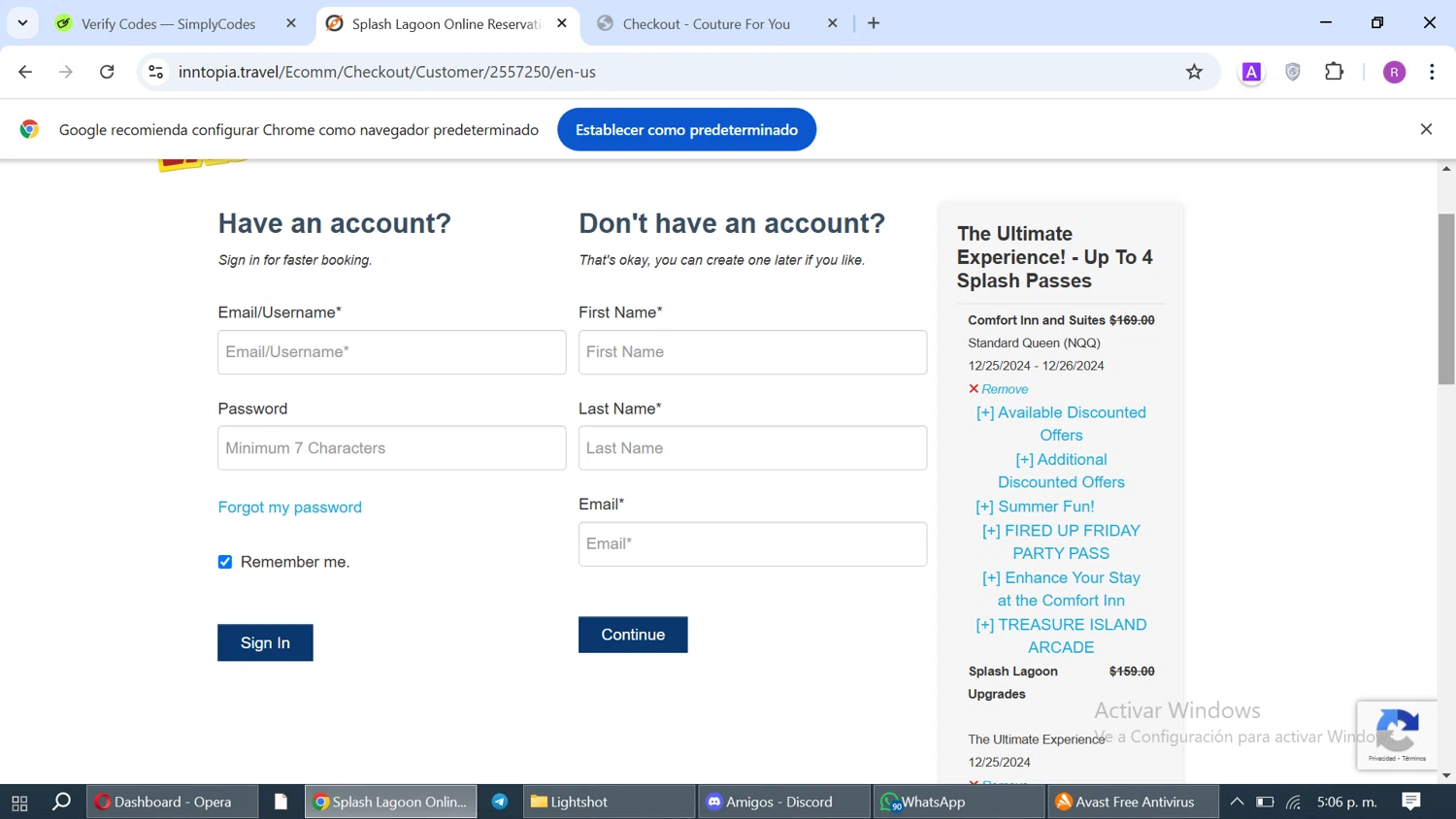
Task: Click the page vertical scrollbar thumb
Action: 1446,298
